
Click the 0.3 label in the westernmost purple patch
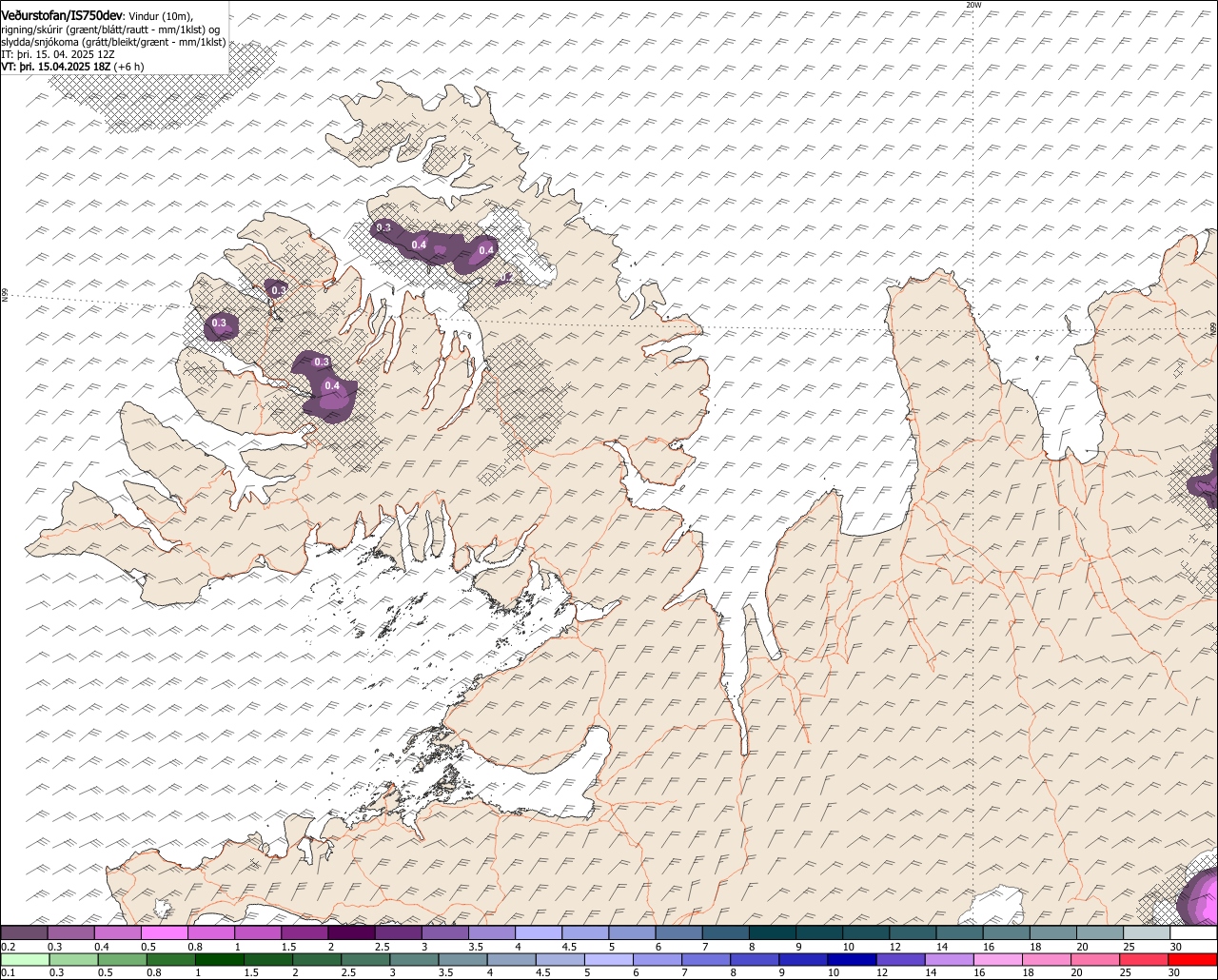coord(219,323)
